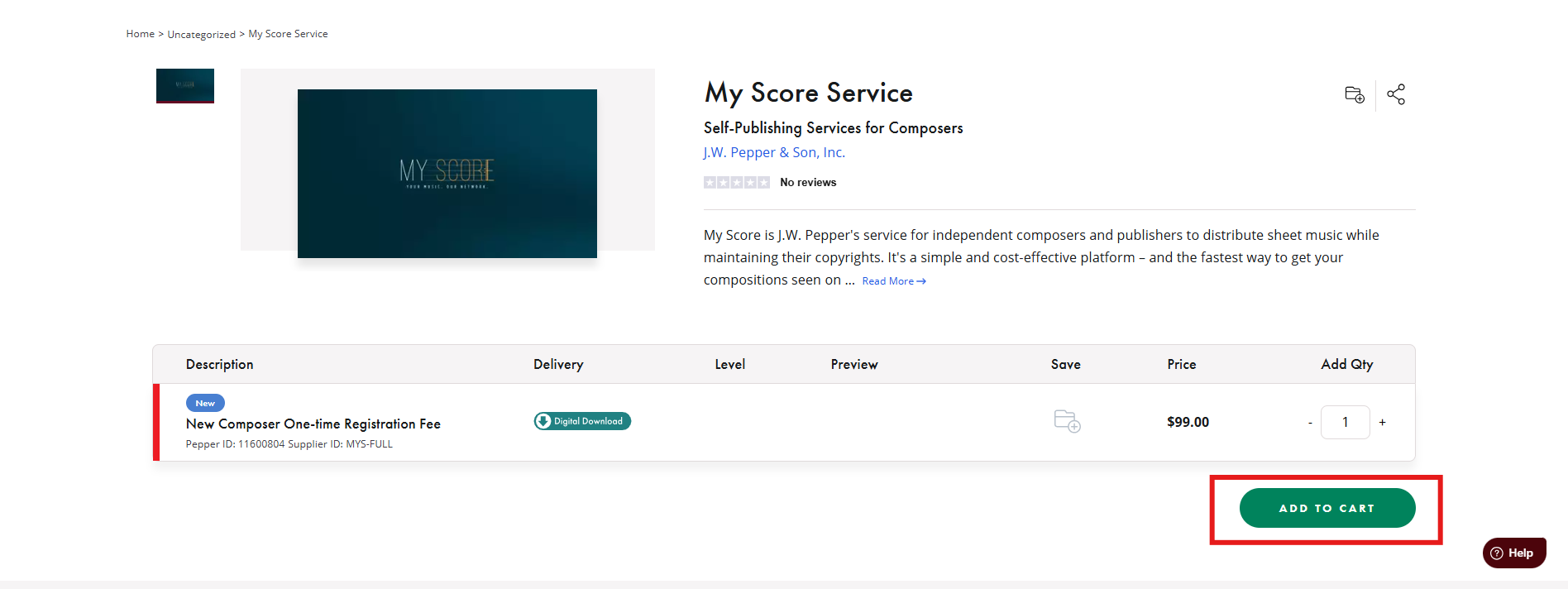Viewport: 1568px width, 589px height.
Task: Click the quantity input field
Action: coord(1346,422)
